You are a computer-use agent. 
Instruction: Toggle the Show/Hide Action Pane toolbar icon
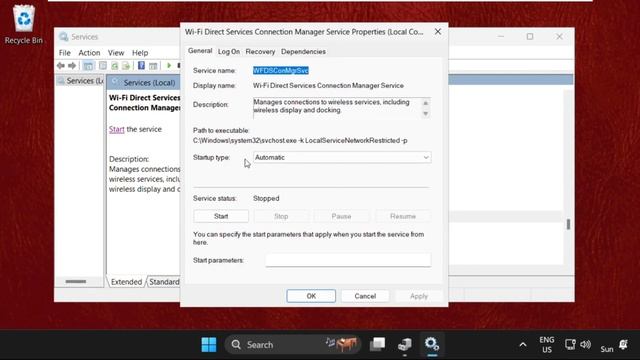153,66
